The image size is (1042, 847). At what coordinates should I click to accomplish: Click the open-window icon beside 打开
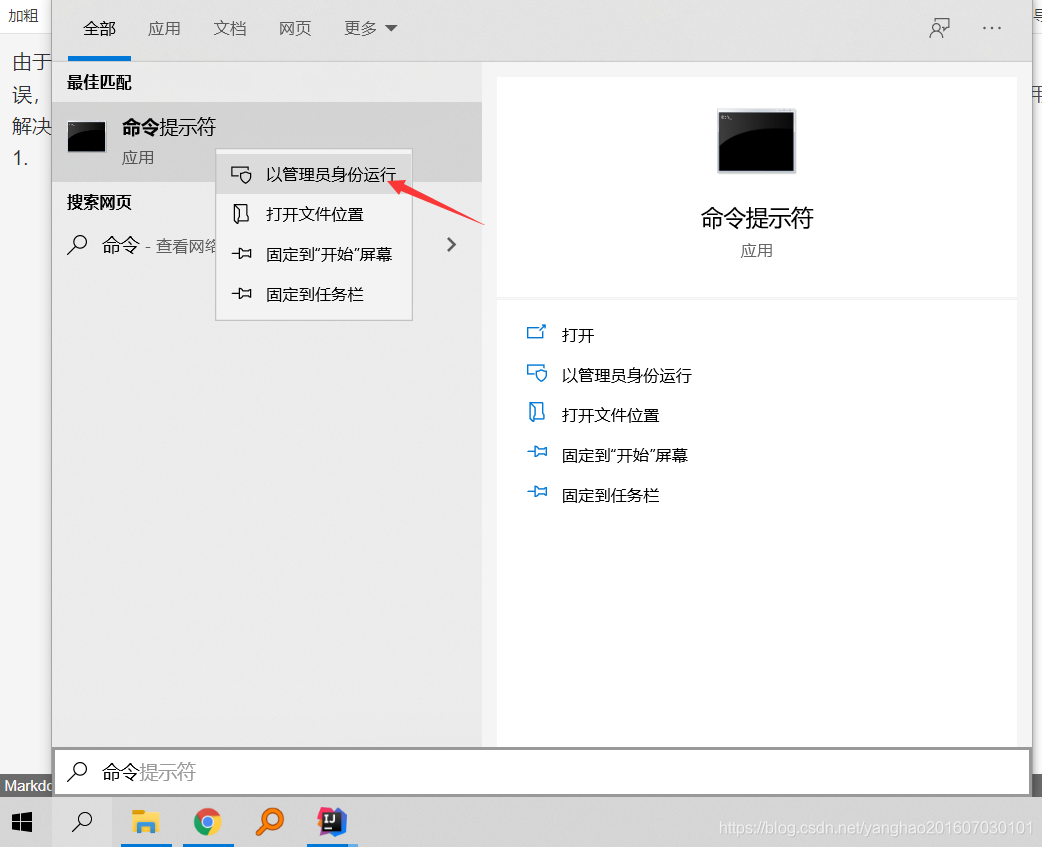536,332
